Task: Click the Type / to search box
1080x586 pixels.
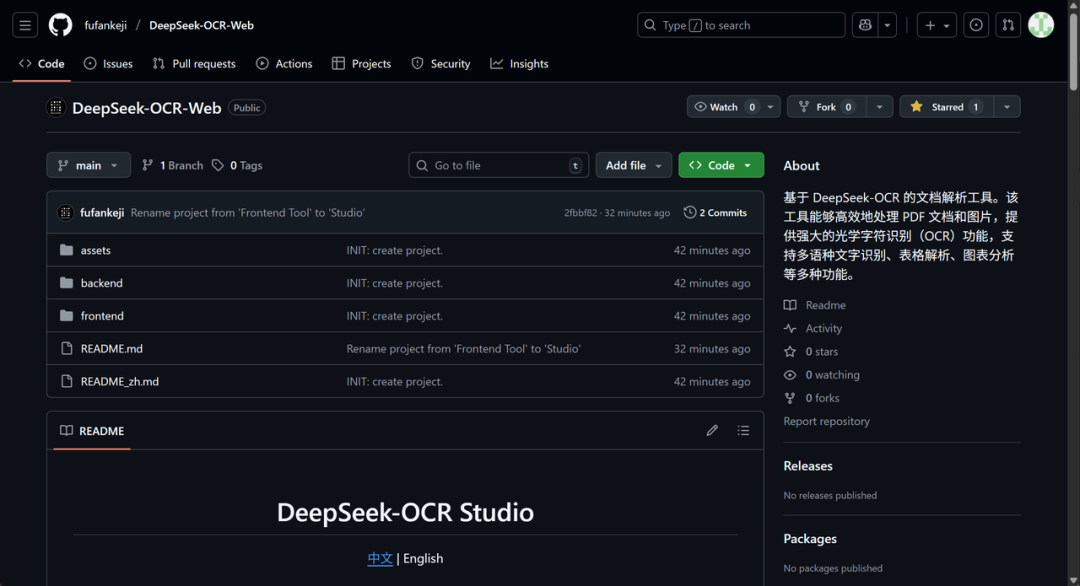Action: click(x=741, y=25)
